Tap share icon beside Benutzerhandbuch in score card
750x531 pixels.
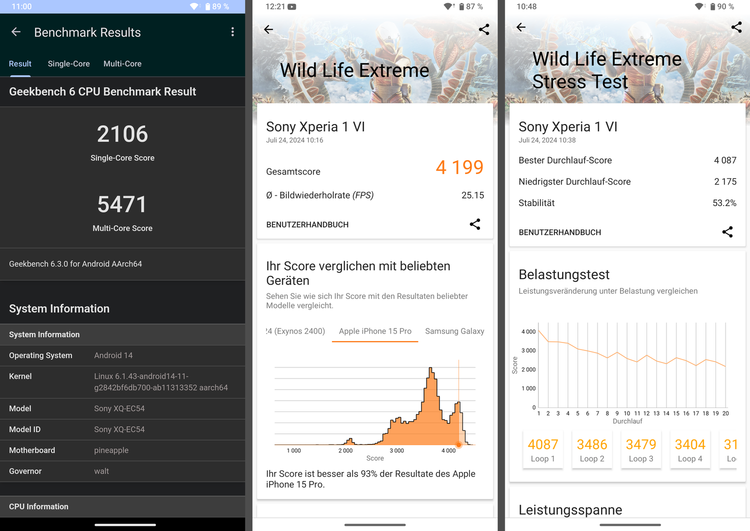point(475,224)
